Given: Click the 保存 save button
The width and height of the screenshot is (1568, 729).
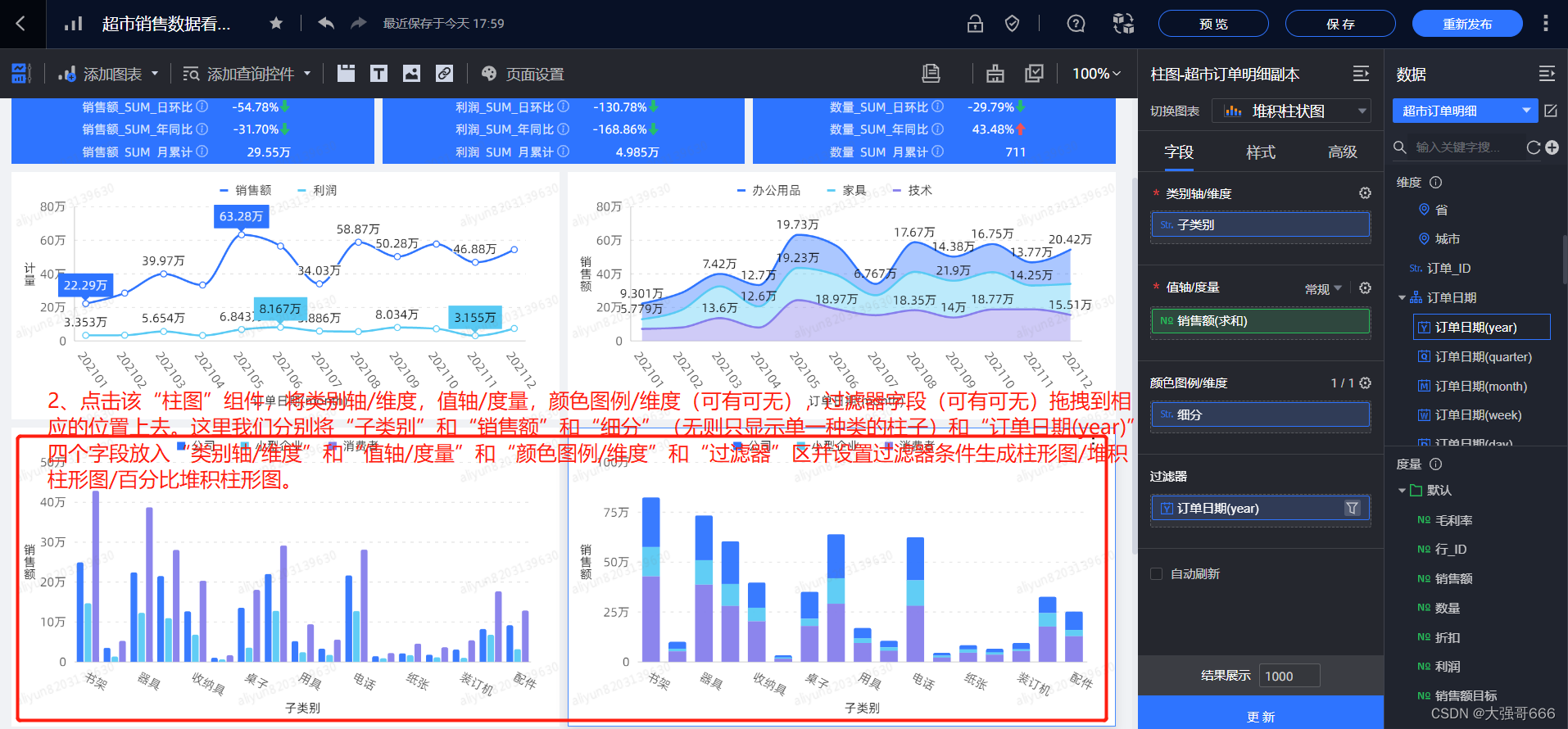Looking at the screenshot, I should point(1340,24).
